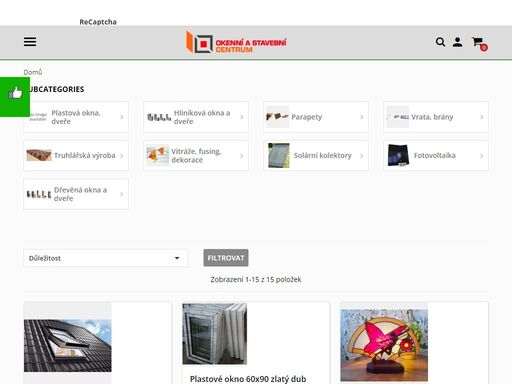512x384 pixels.
Task: Click the green thumbs-up feedback icon
Action: (x=15, y=93)
